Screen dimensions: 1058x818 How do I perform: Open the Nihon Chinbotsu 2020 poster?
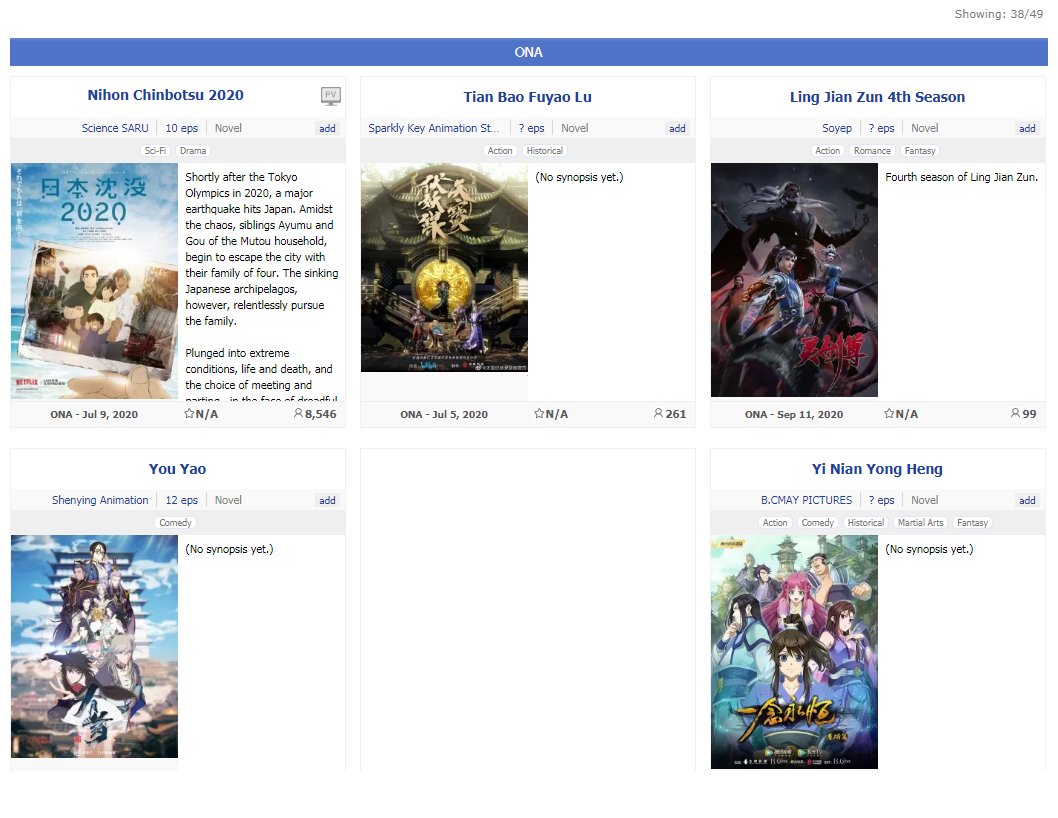click(94, 281)
